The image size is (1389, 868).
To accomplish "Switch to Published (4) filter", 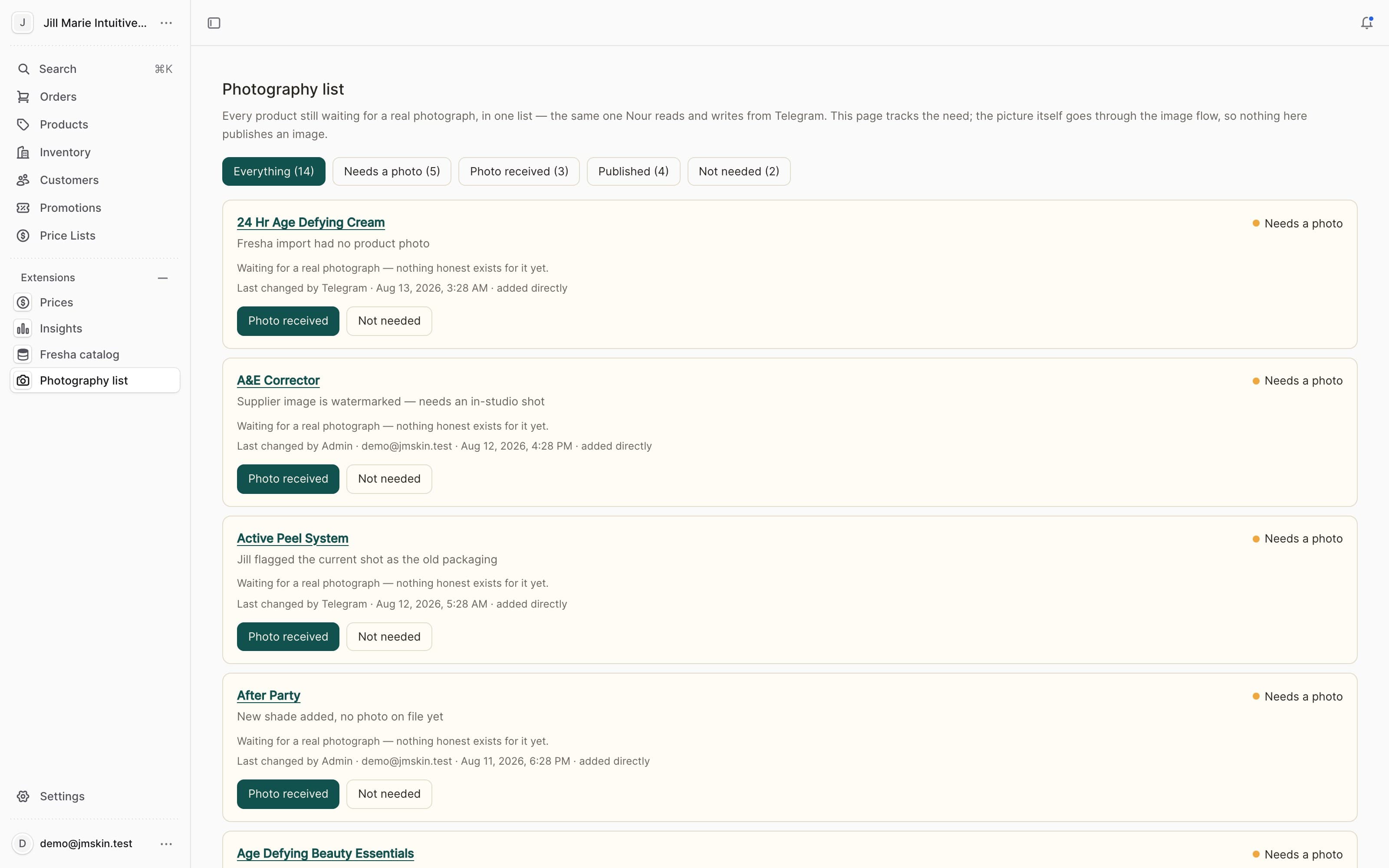I will (633, 172).
